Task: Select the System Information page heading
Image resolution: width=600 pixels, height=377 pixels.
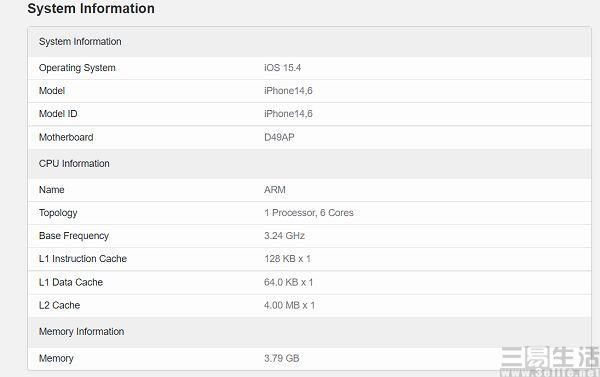Action: pos(91,8)
